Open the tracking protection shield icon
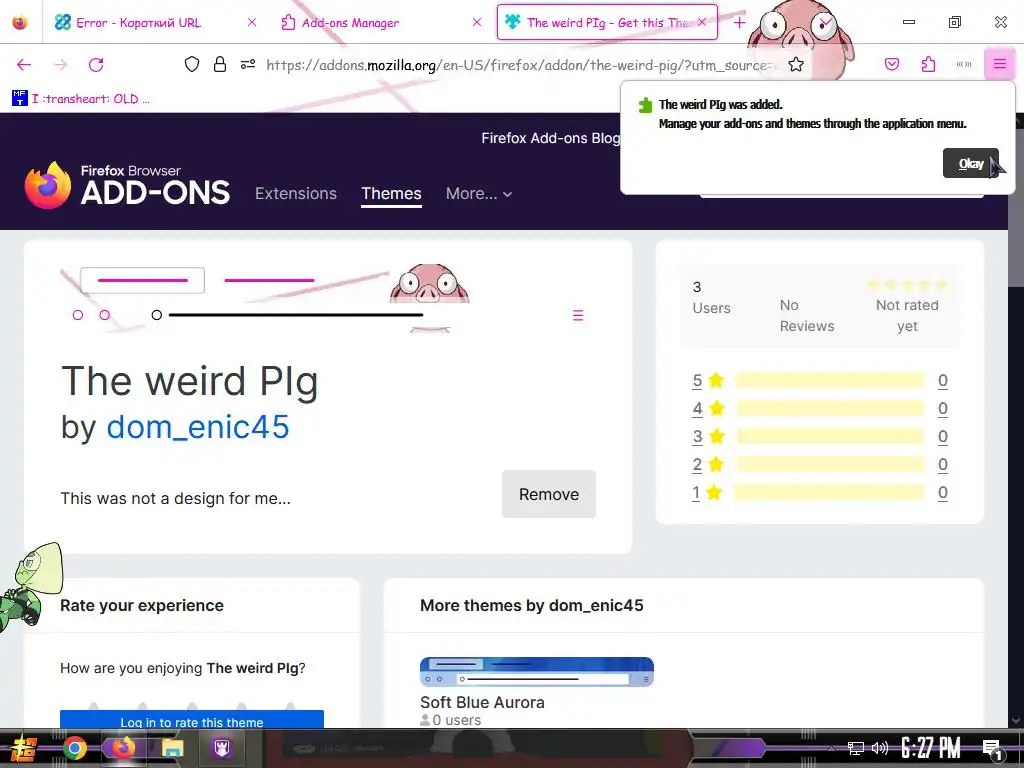1024x768 pixels. [x=191, y=64]
